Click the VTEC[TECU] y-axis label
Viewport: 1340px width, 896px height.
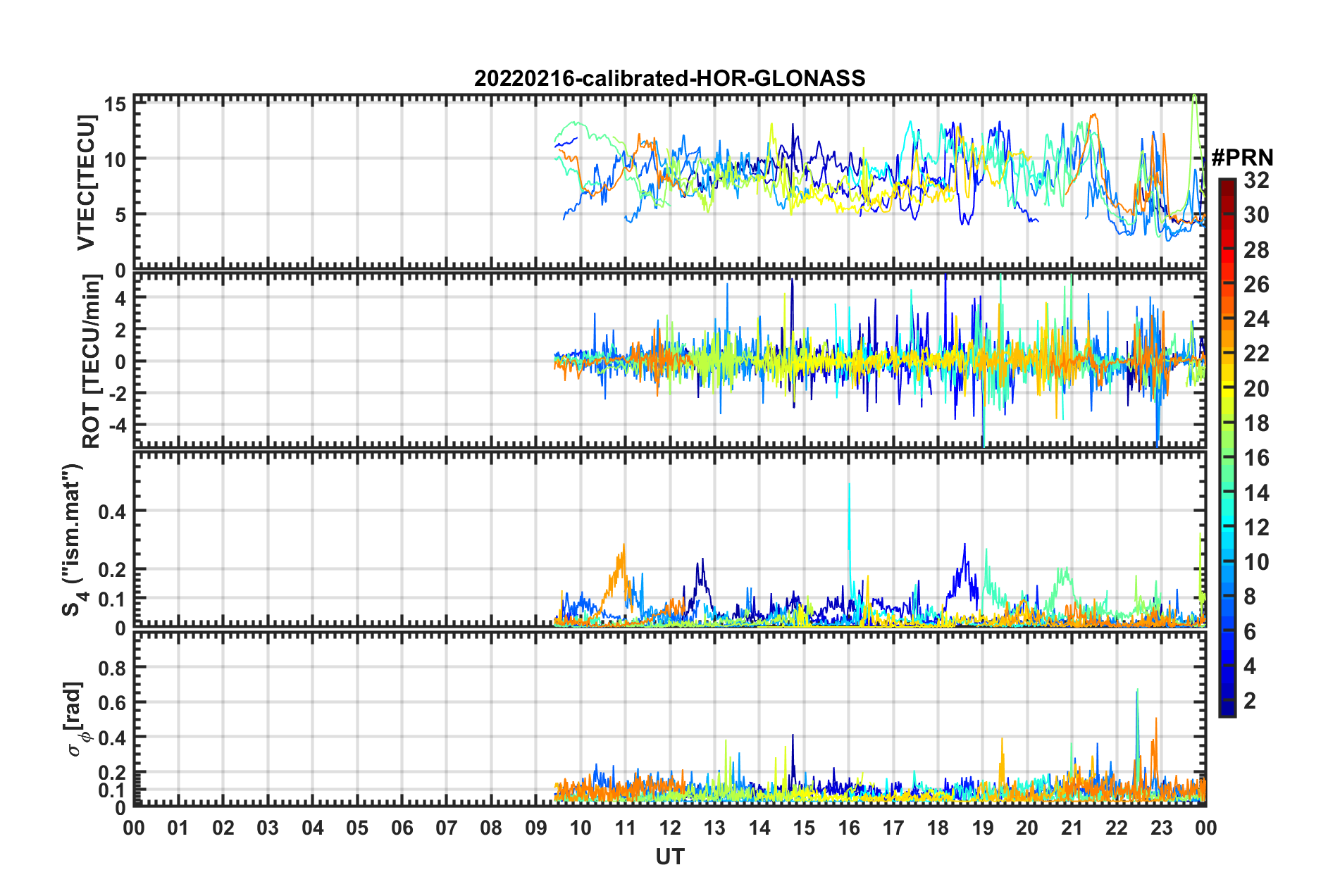[86, 182]
